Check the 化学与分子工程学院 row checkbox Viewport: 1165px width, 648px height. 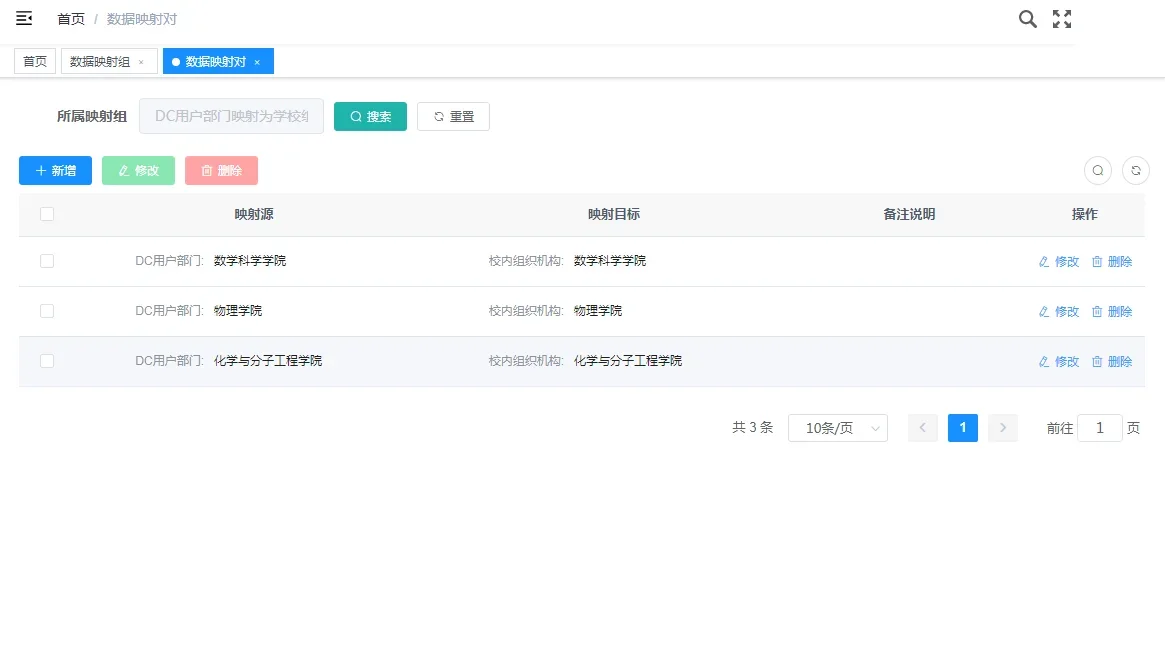pyautogui.click(x=47, y=361)
